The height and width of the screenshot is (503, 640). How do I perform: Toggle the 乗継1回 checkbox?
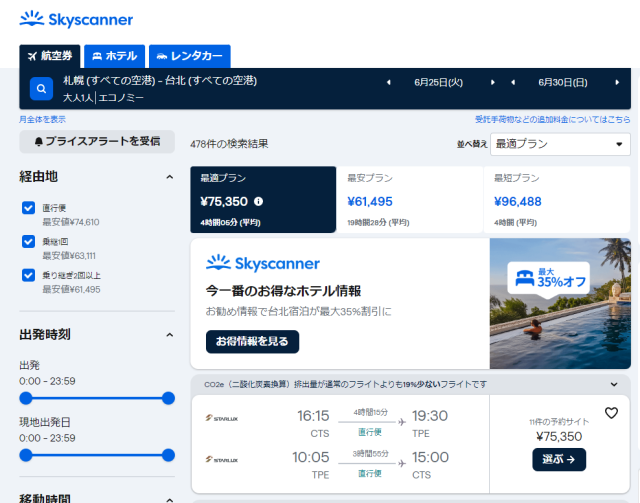click(29, 242)
